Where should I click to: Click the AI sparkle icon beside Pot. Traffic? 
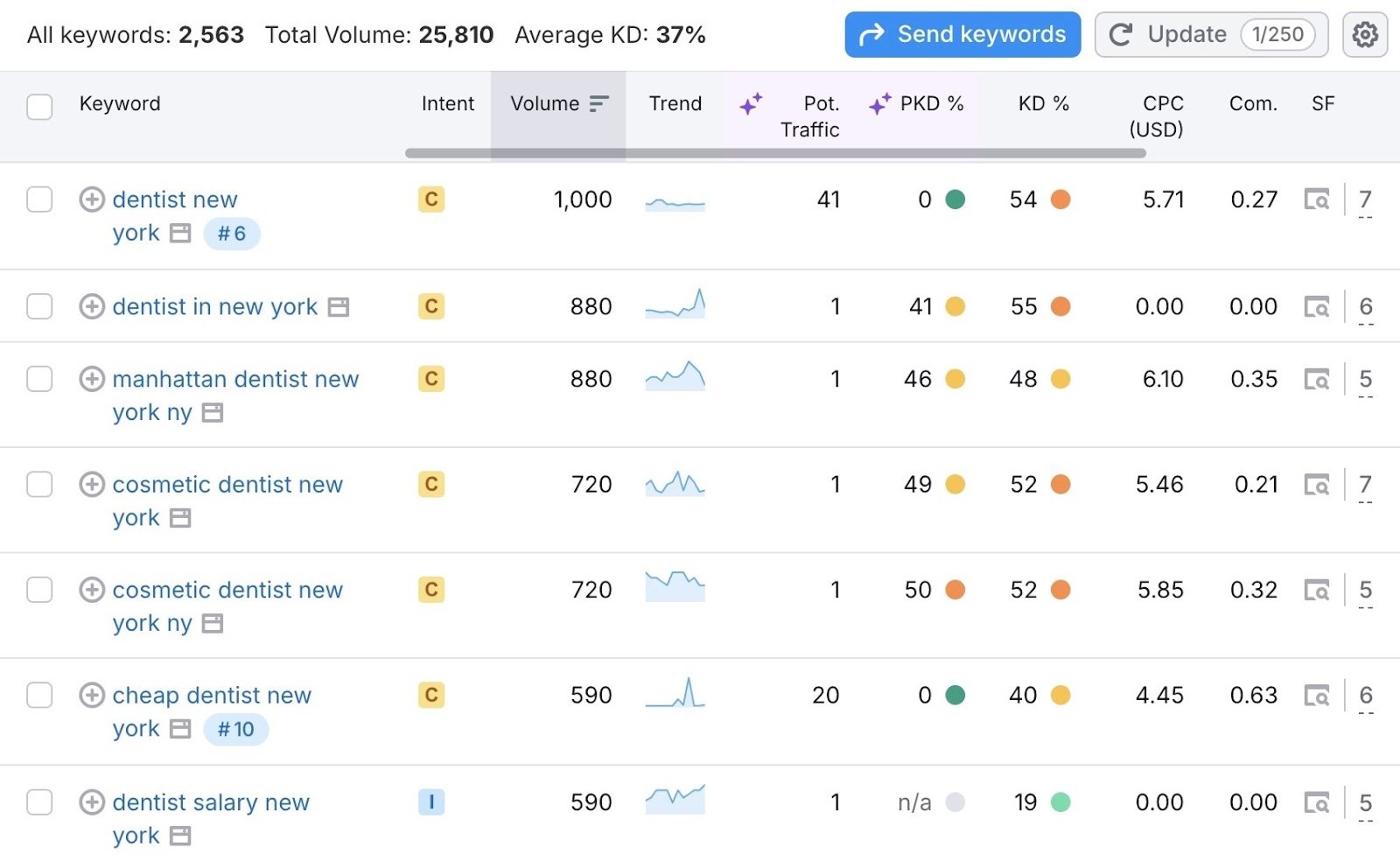click(x=751, y=104)
